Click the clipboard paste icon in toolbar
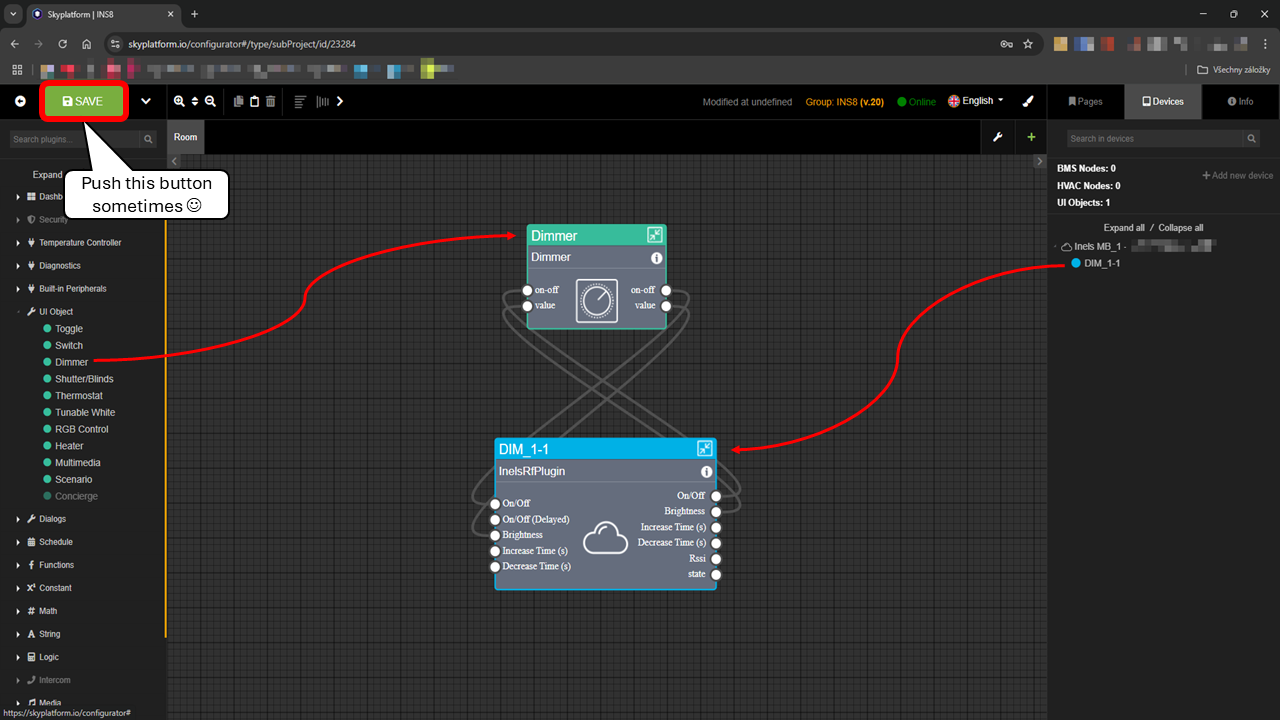Viewport: 1280px width, 720px height. (254, 101)
